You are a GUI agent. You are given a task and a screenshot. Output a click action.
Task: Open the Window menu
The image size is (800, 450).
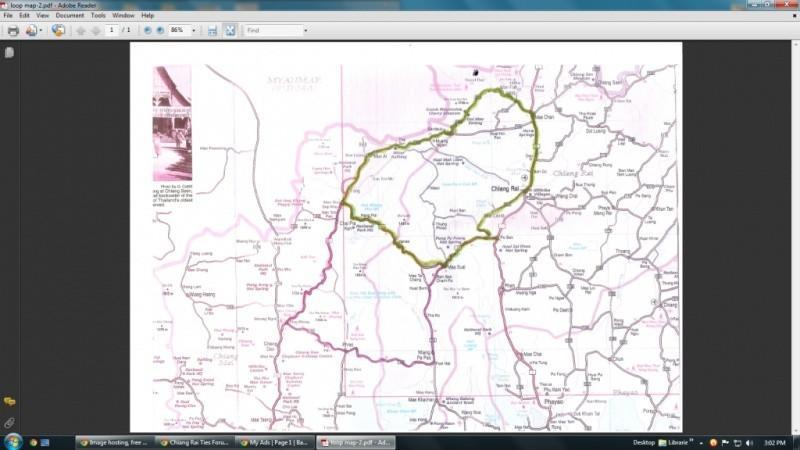pos(123,15)
